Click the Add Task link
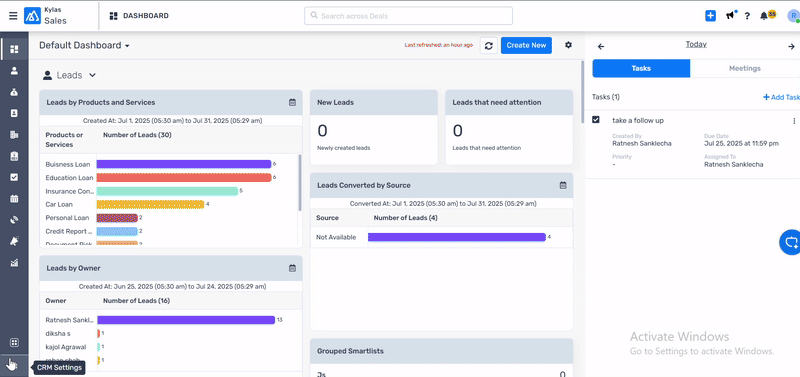The image size is (800, 377). [x=781, y=97]
